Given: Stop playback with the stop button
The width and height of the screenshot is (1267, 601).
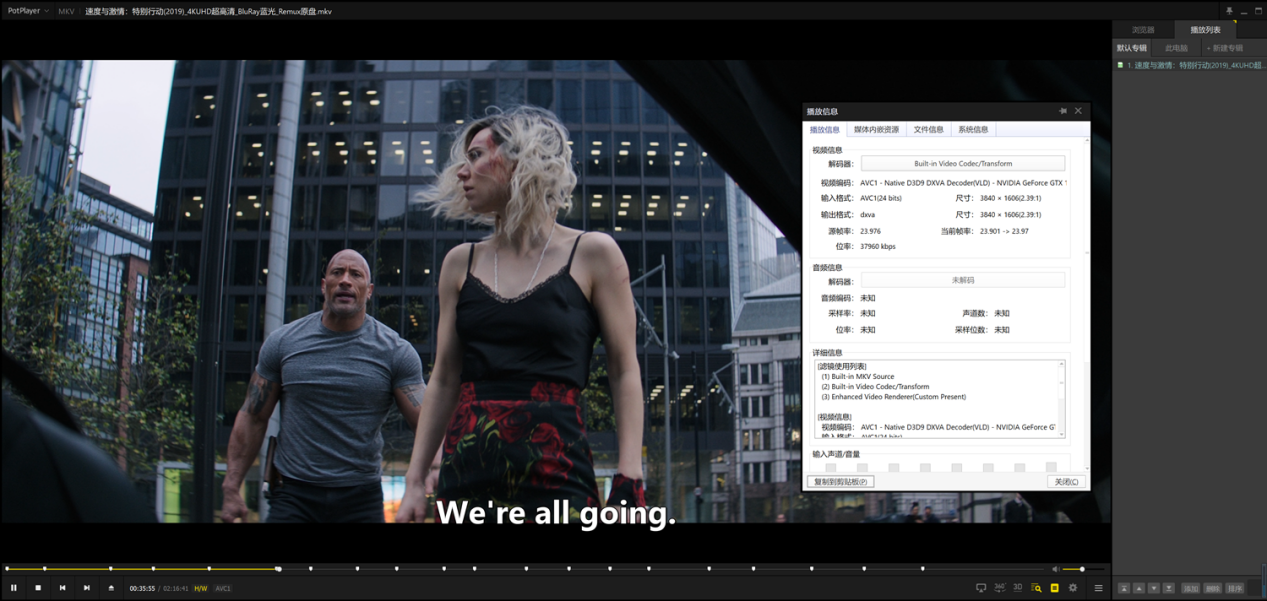Looking at the screenshot, I should pos(38,588).
